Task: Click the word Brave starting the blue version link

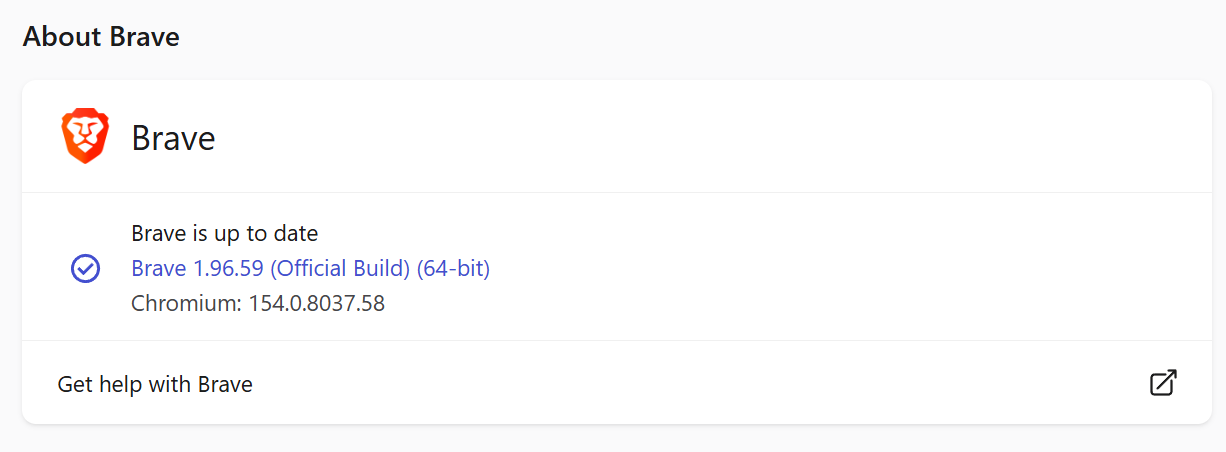Action: pyautogui.click(x=158, y=268)
